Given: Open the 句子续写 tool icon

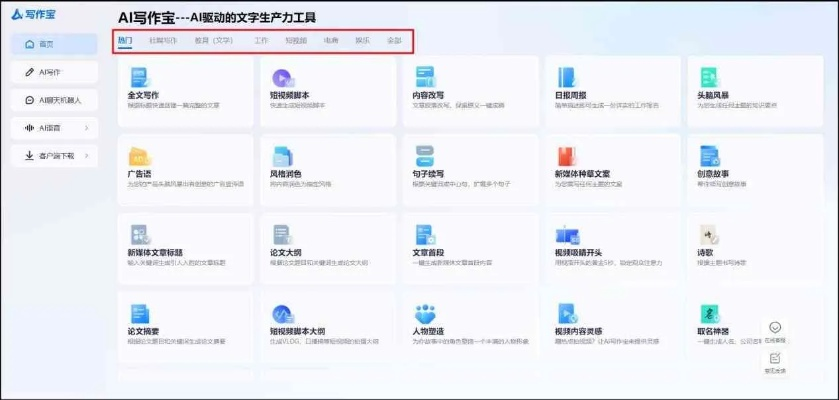Looking at the screenshot, I should pyautogui.click(x=425, y=156).
